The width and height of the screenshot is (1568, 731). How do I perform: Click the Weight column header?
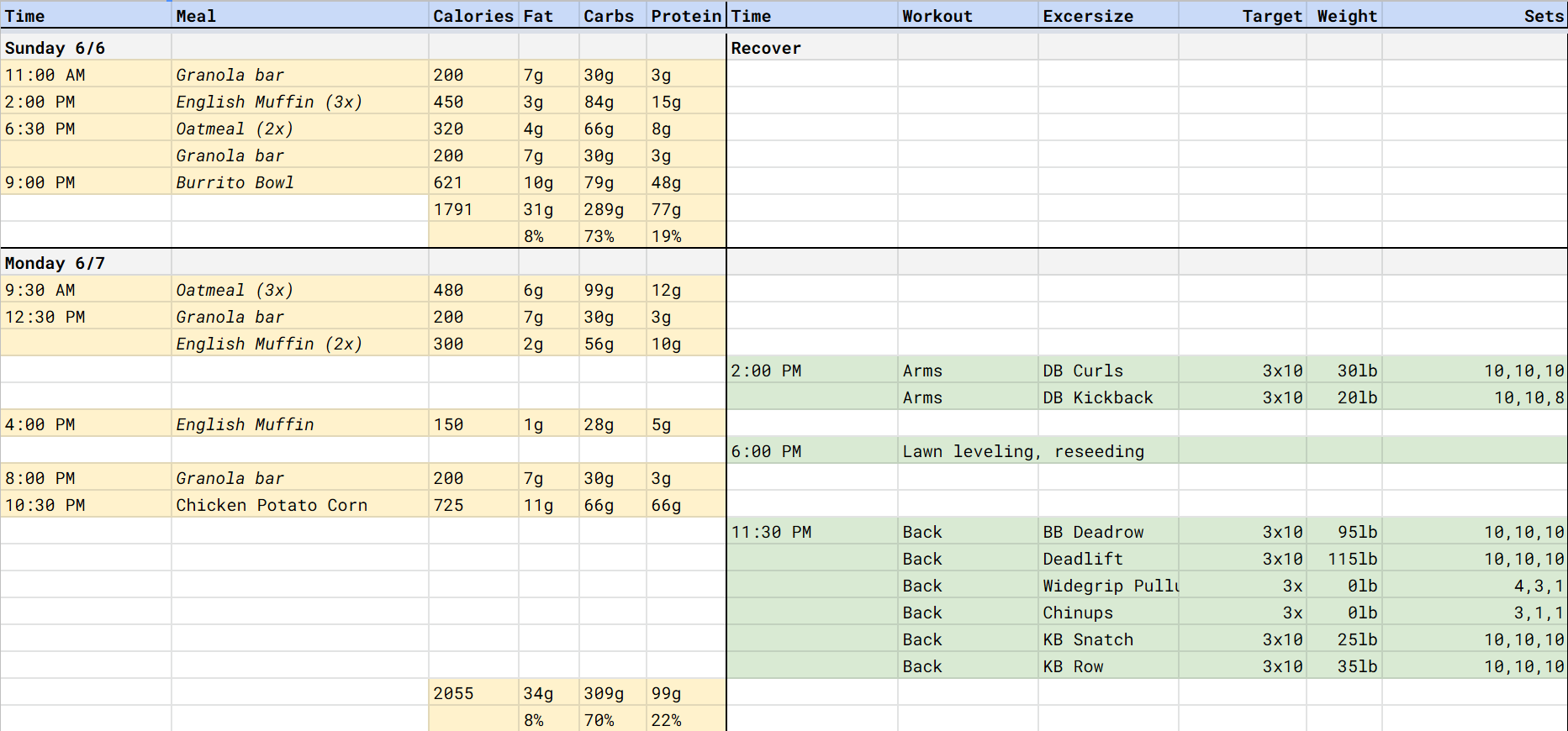(1344, 15)
